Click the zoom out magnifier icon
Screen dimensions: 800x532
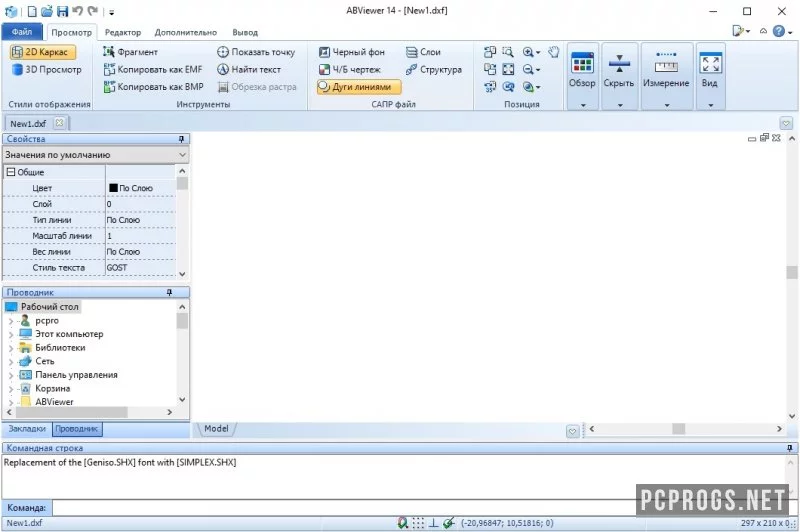pos(528,69)
